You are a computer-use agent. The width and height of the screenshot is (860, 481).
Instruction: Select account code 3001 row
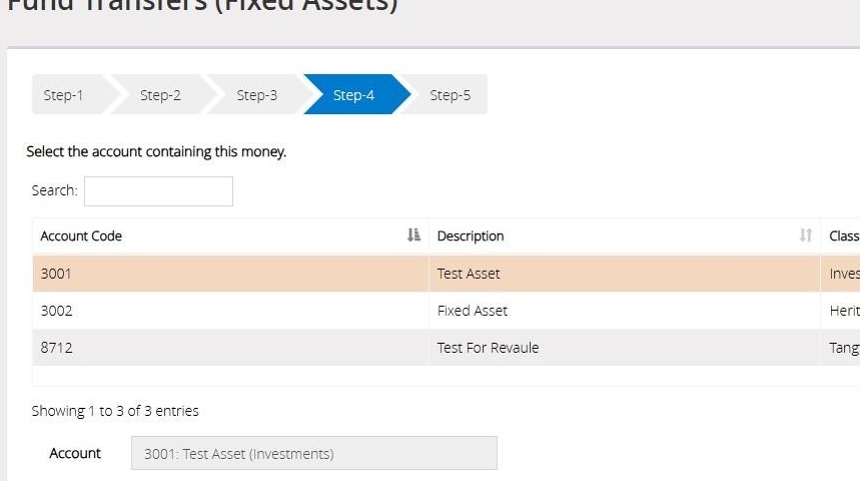56,273
